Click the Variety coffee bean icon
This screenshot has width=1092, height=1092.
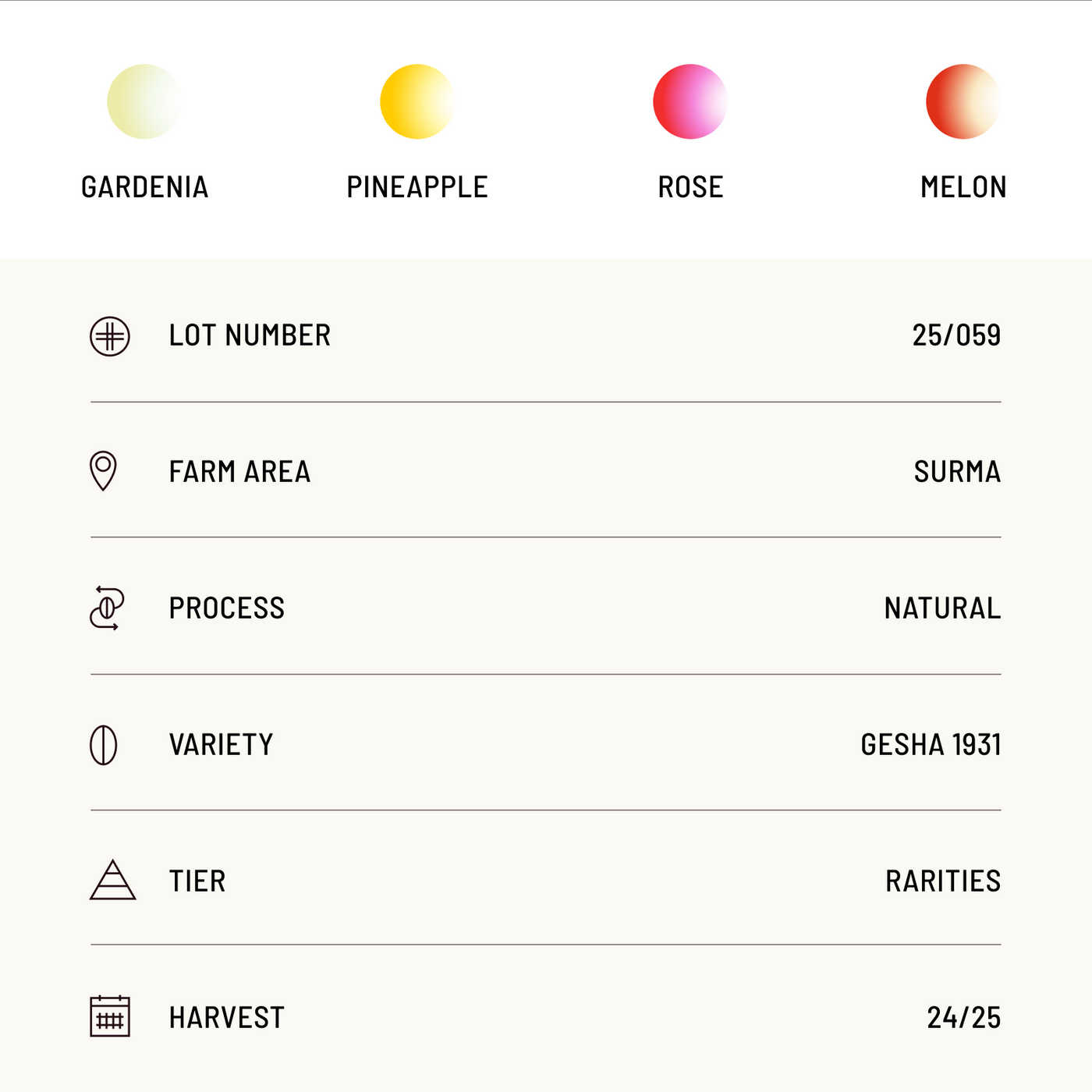pos(104,745)
